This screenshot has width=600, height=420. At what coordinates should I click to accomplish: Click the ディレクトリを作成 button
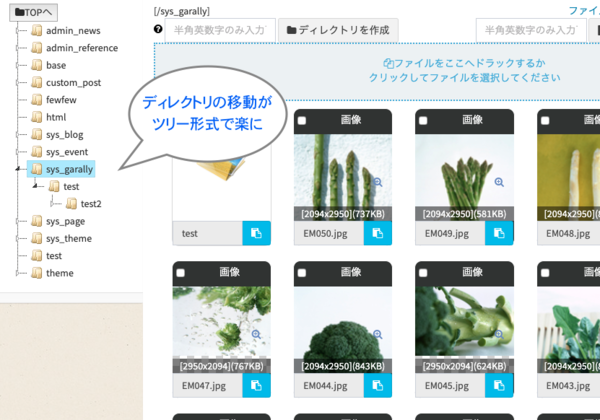(x=338, y=30)
